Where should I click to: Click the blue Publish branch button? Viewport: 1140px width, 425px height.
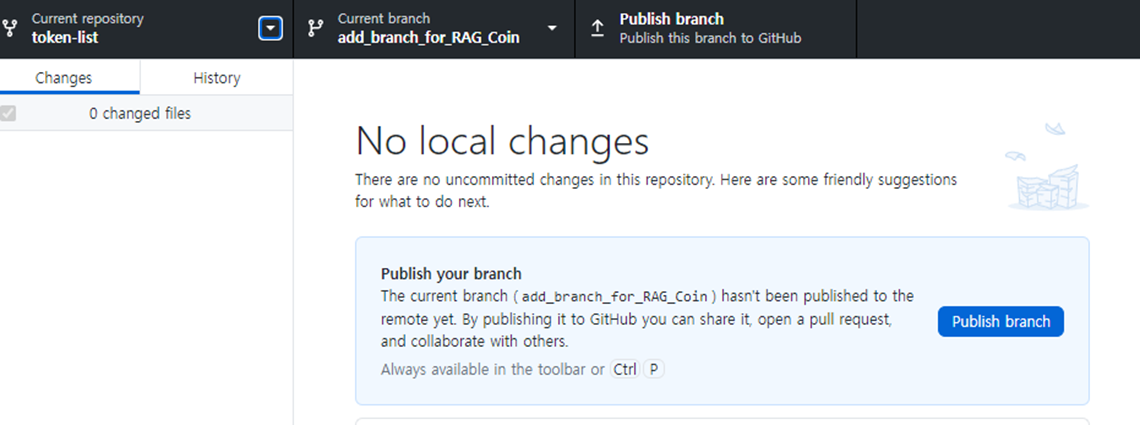(1001, 321)
